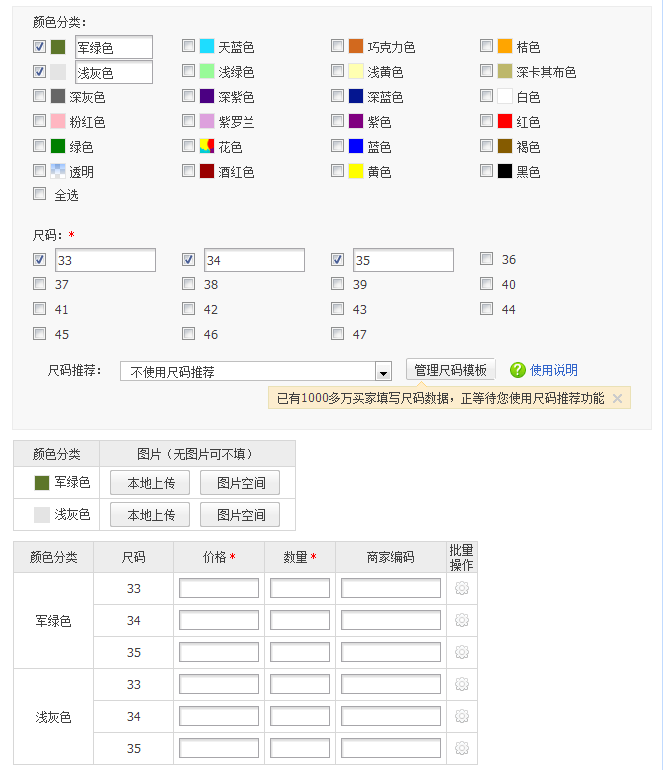The height and width of the screenshot is (770, 669).
Task: Check the 天蓝色 color checkbox
Action: click(188, 46)
